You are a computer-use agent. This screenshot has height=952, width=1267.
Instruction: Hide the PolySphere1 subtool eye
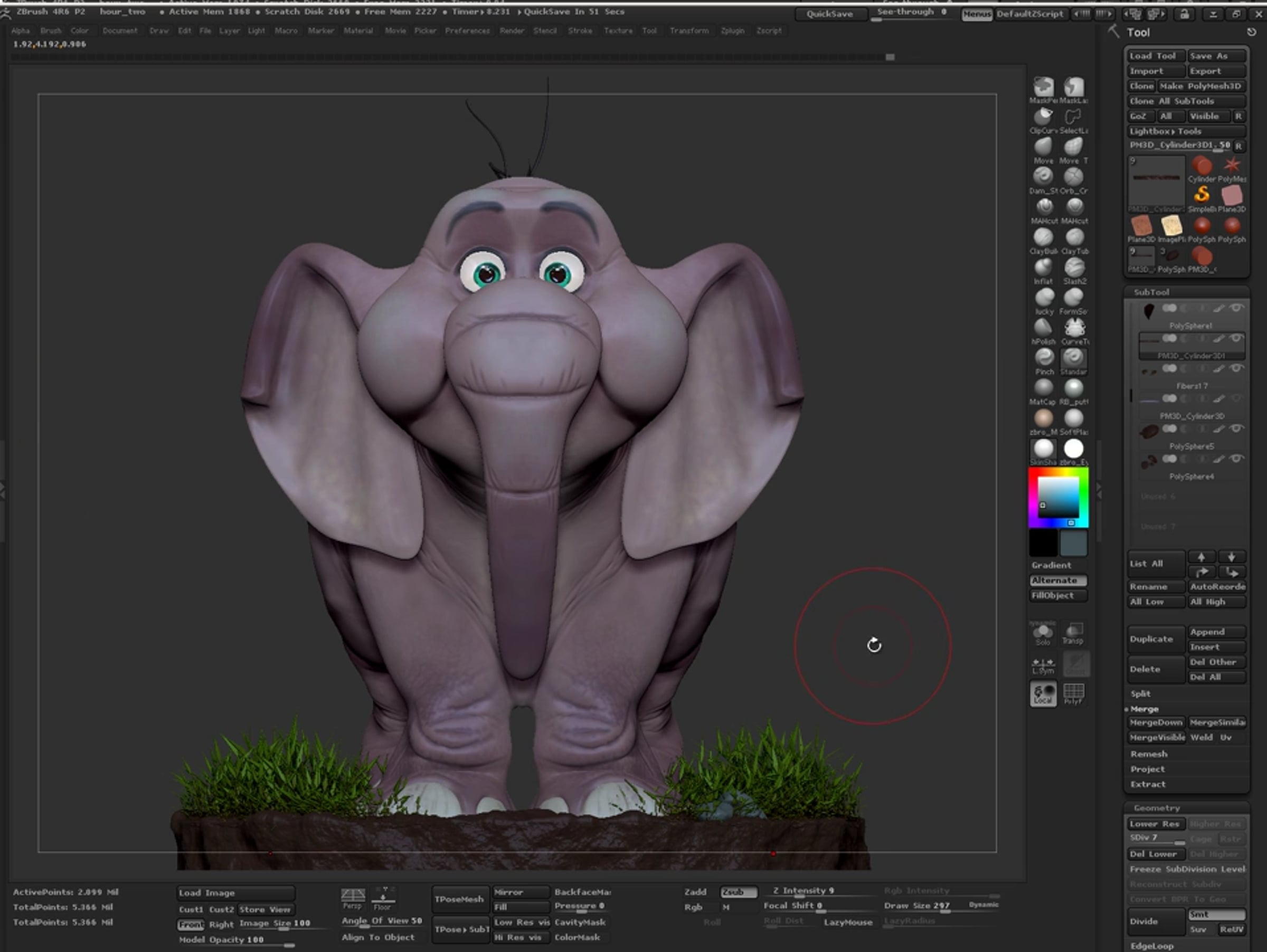point(1236,309)
